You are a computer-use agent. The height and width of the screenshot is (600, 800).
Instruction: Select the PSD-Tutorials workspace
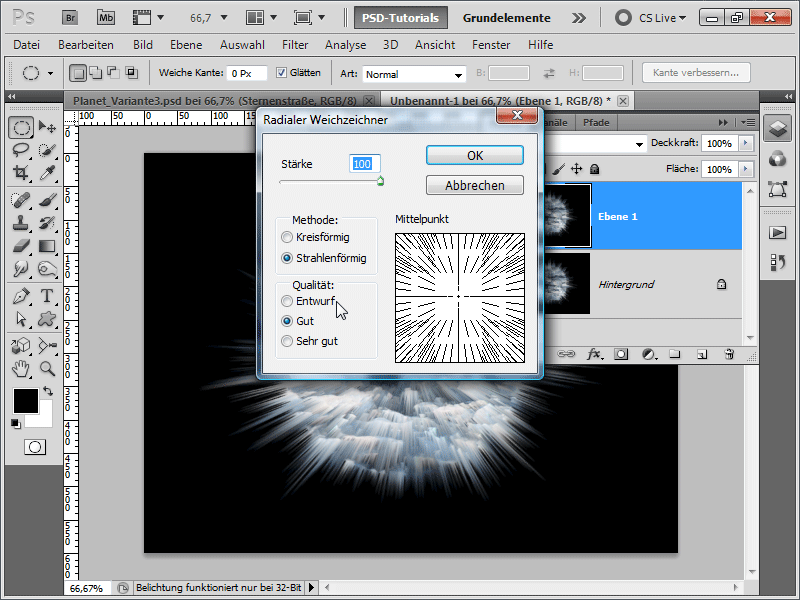401,18
